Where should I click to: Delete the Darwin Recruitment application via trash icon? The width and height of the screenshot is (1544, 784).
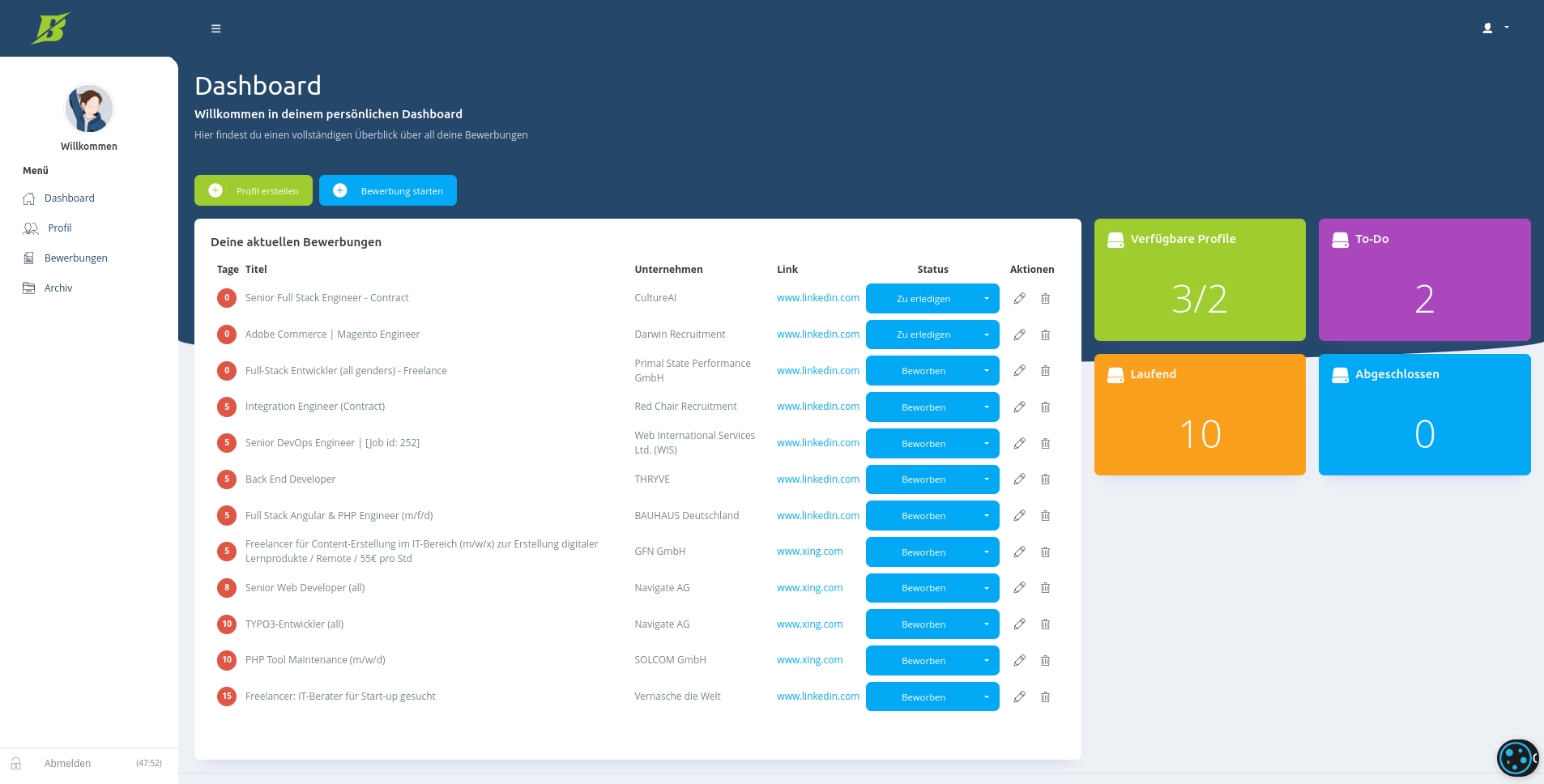point(1045,334)
